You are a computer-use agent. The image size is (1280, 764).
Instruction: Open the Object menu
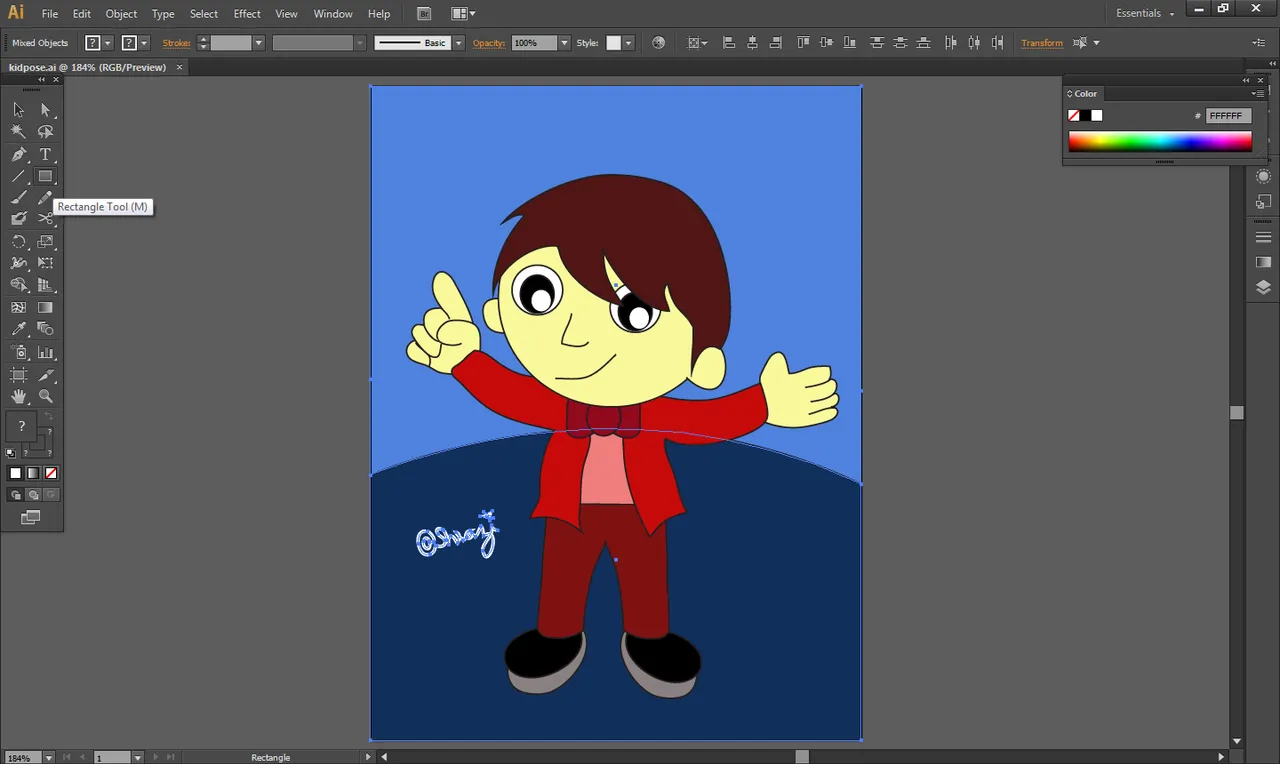pyautogui.click(x=122, y=14)
